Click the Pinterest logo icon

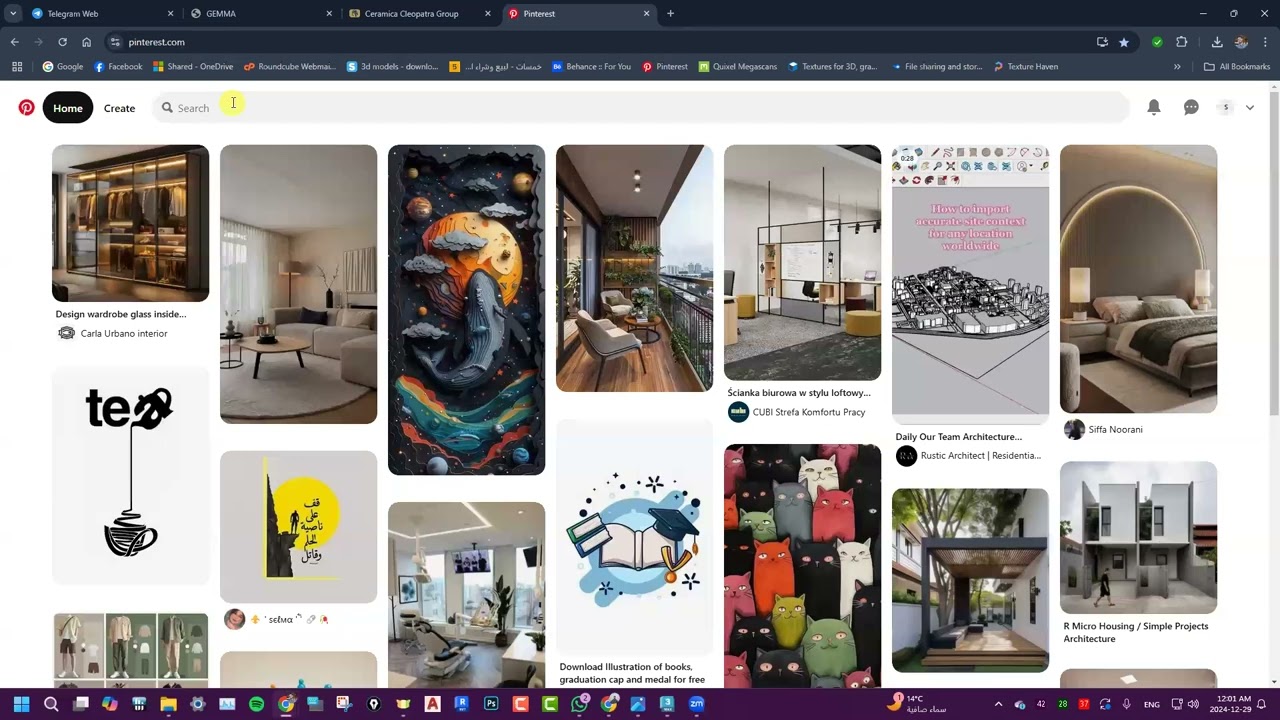[x=26, y=107]
